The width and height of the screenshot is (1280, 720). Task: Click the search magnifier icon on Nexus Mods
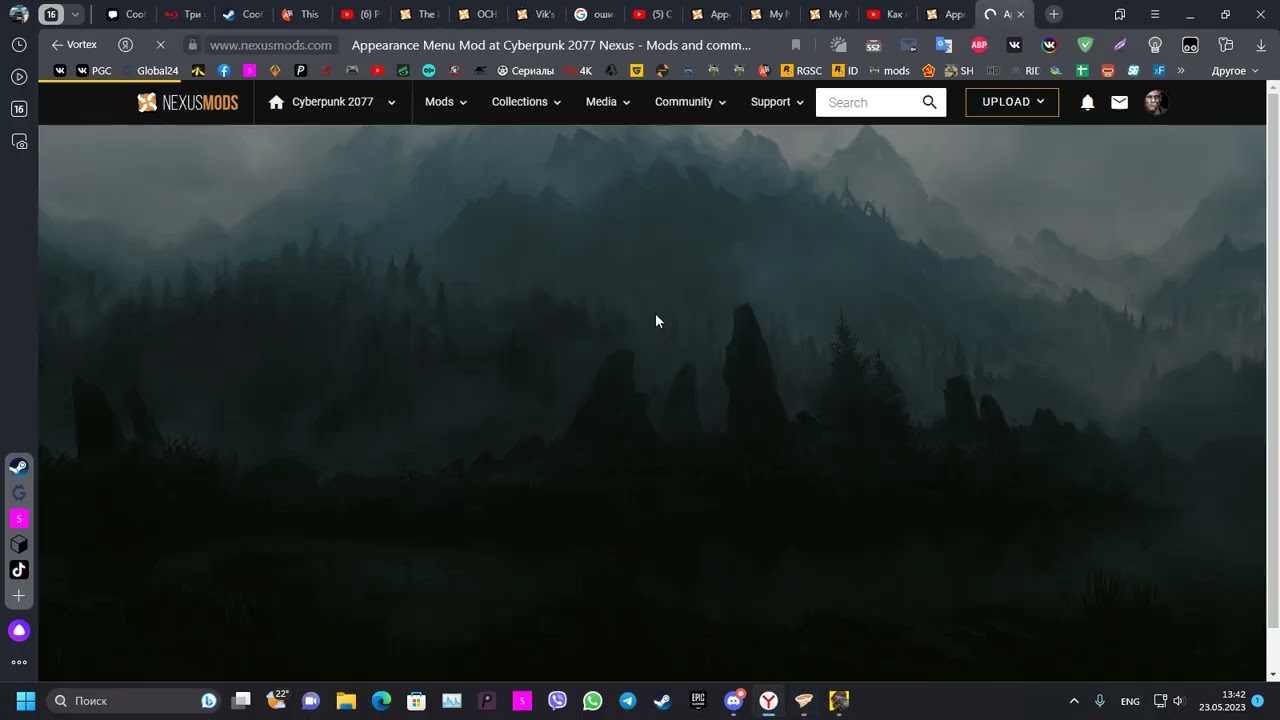(x=929, y=102)
